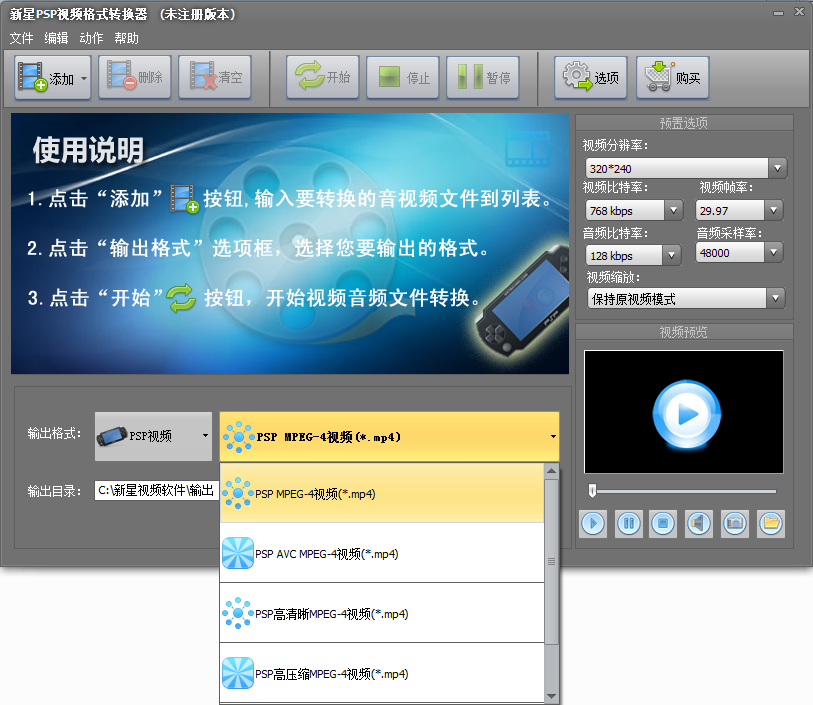The image size is (813, 705).
Task: Click the 视频预览 panel header
Action: (684, 332)
